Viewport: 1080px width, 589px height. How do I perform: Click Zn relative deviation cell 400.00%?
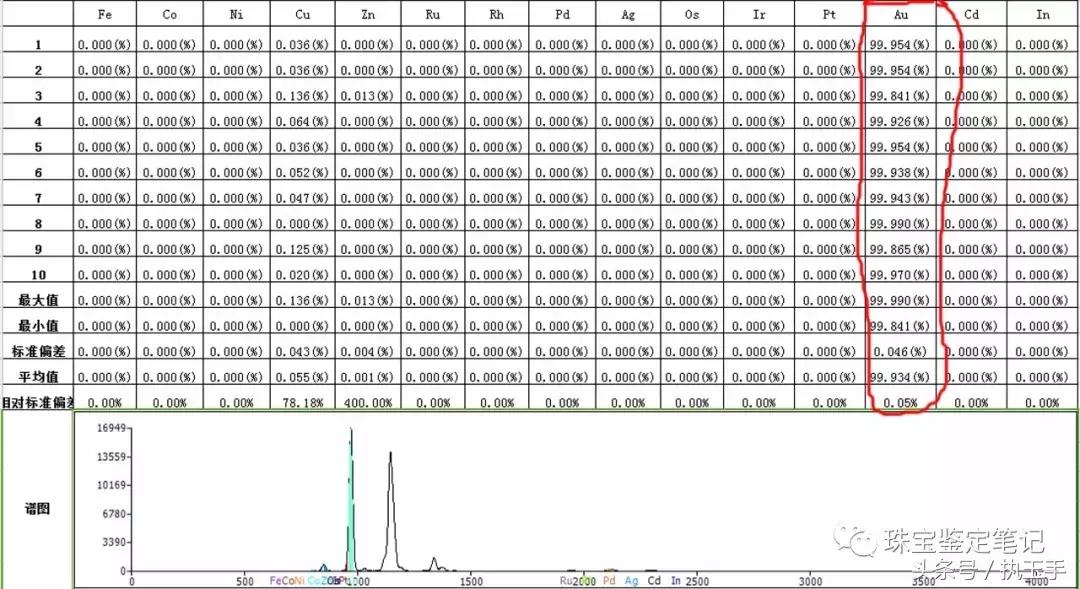[368, 403]
